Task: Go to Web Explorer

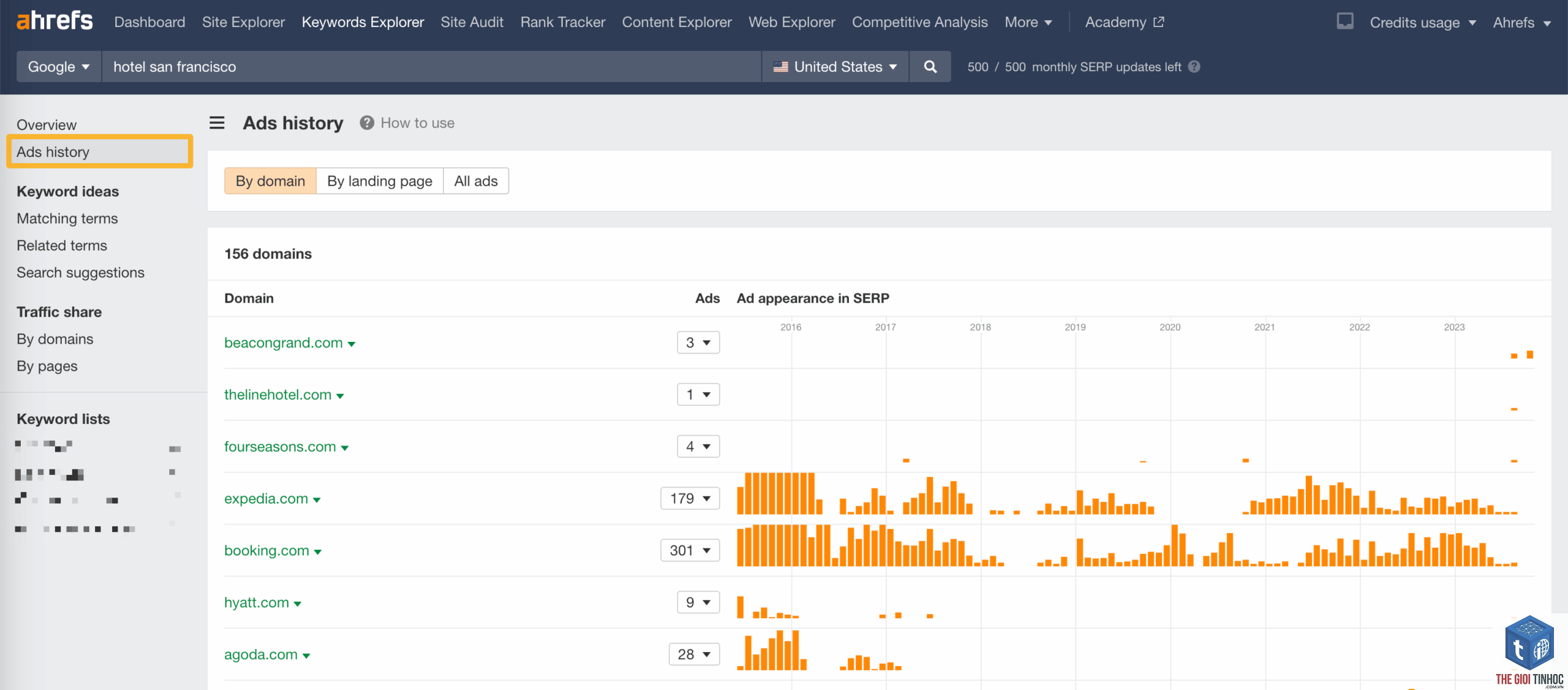Action: click(791, 22)
